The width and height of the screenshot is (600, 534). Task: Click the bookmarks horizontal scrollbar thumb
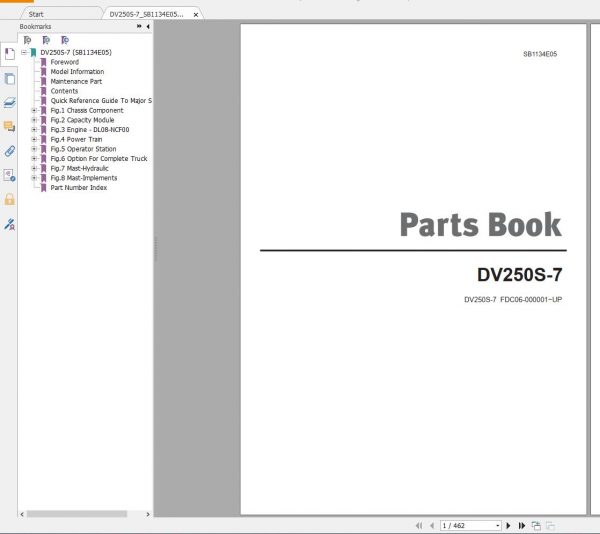[x=77, y=514]
